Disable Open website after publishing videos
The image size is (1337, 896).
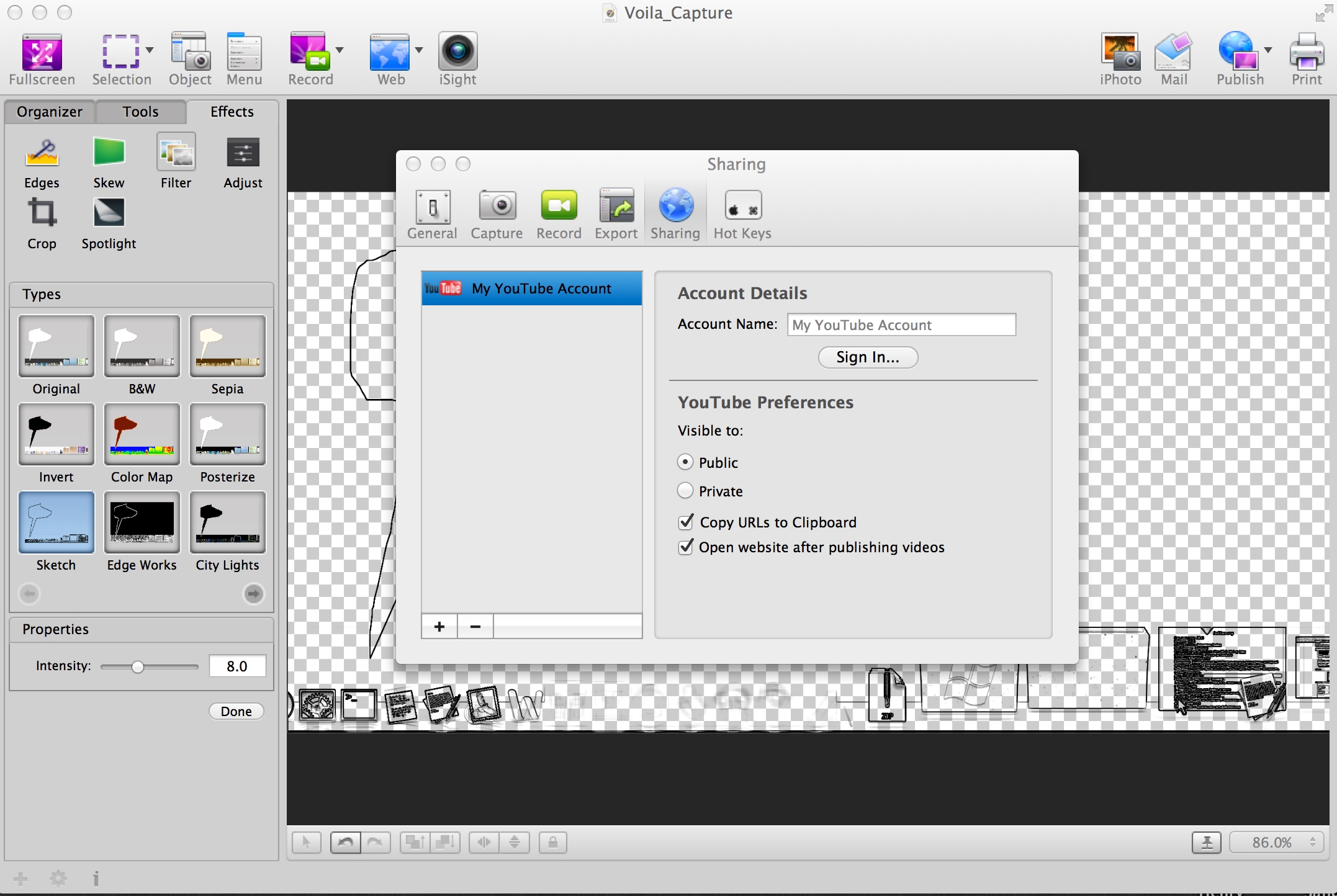686,547
